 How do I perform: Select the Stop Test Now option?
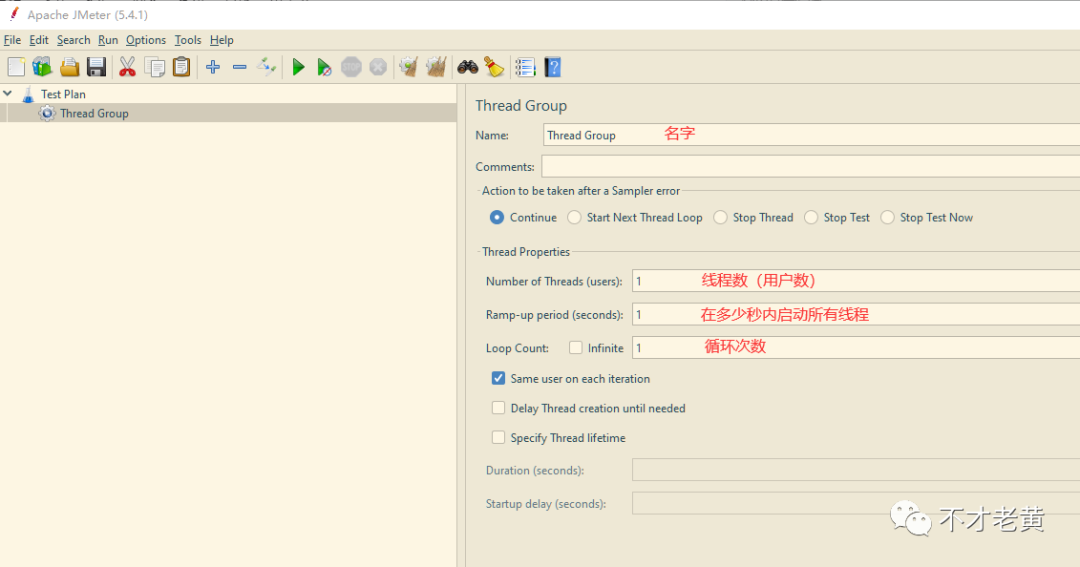tap(887, 218)
